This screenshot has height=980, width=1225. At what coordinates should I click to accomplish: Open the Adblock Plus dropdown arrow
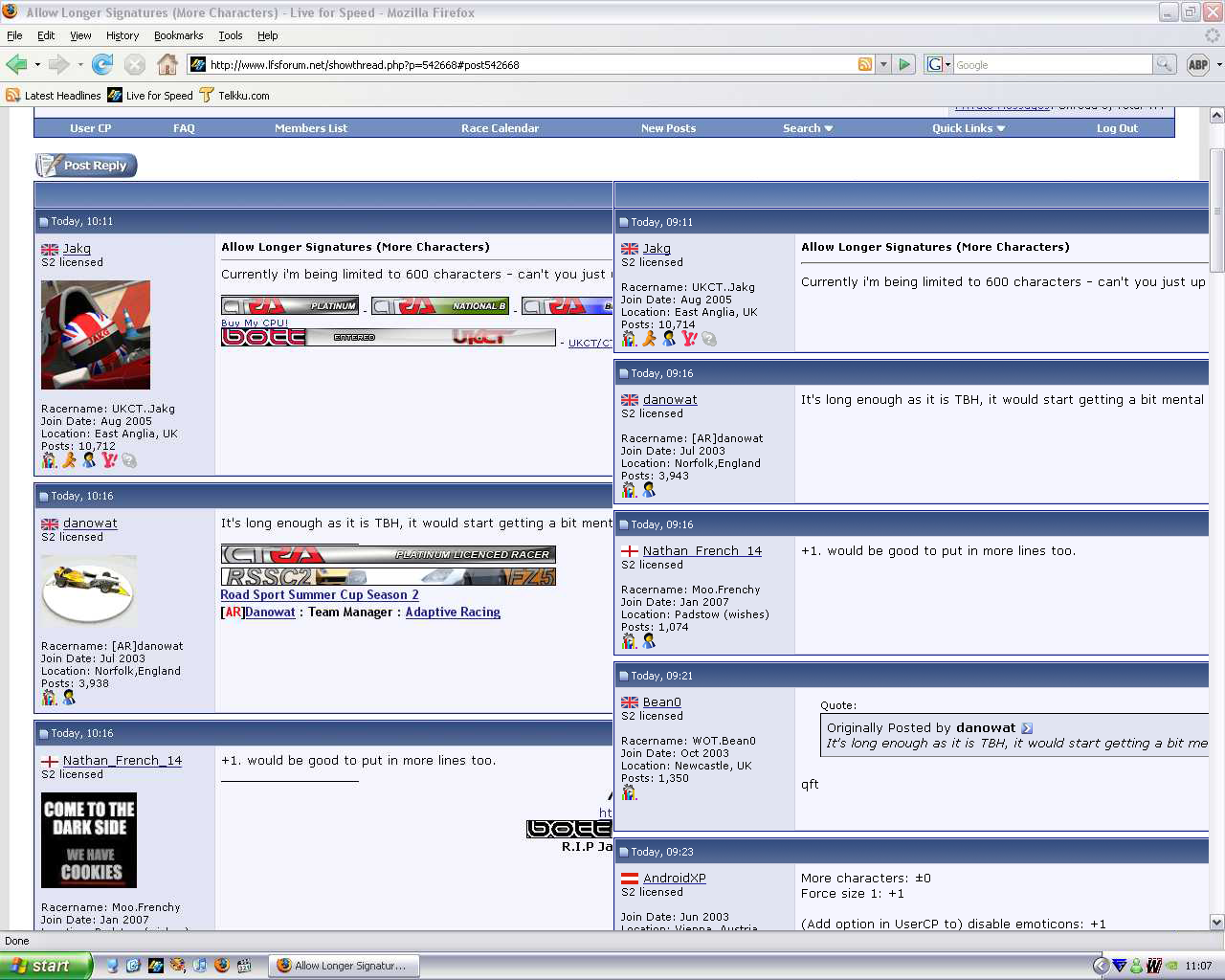click(1218, 65)
